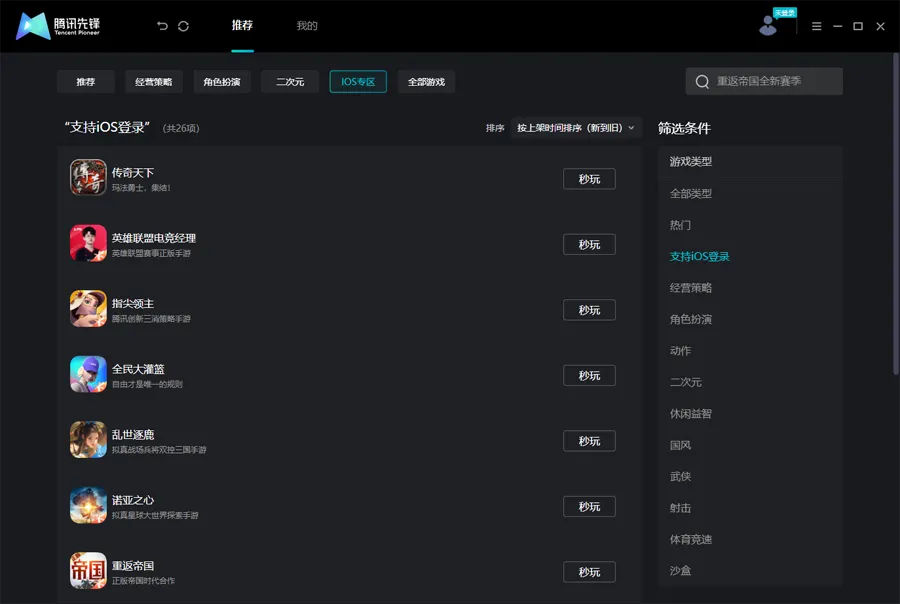Click 秒玩 button for 诺亚之心
The height and width of the screenshot is (604, 900).
pyautogui.click(x=589, y=506)
